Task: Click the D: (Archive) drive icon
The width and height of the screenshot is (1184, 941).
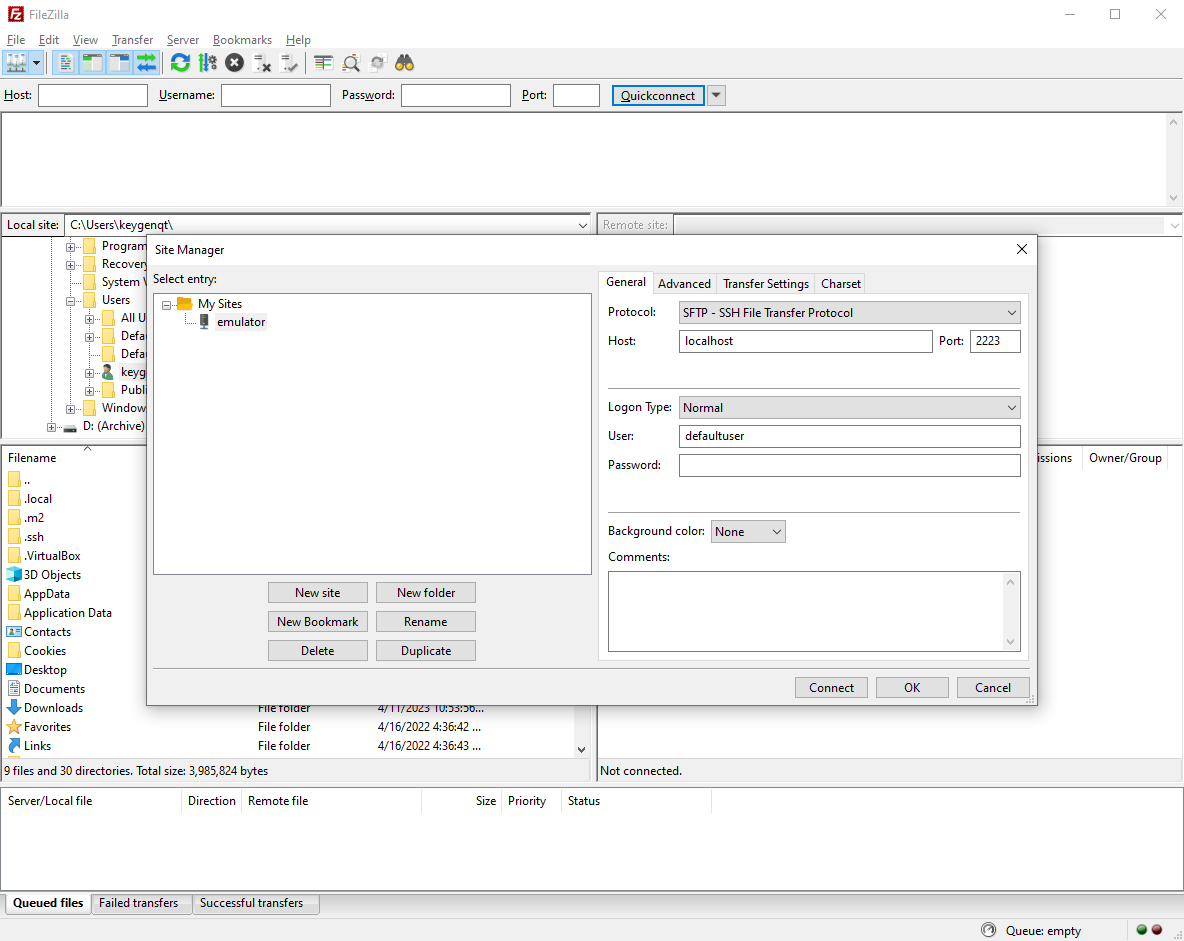Action: coord(70,427)
